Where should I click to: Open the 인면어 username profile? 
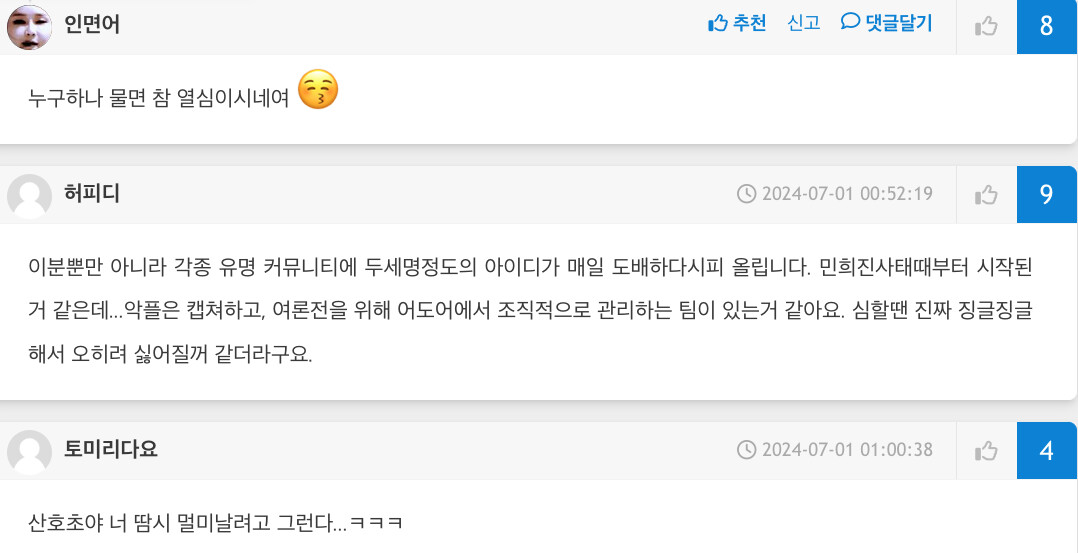(92, 25)
